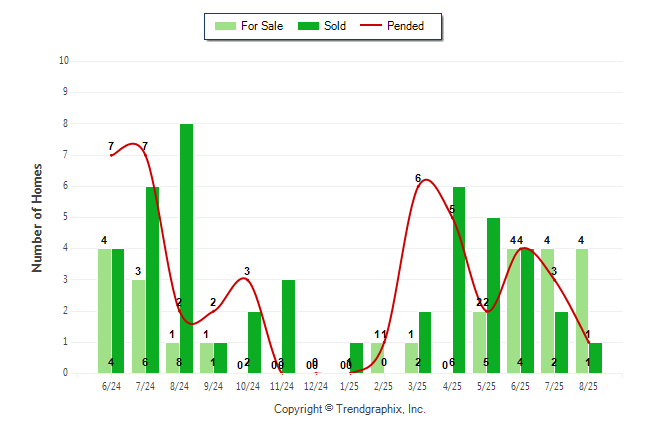This screenshot has height=434, width=646.
Task: Select the Pended legend label
Action: tap(405, 26)
